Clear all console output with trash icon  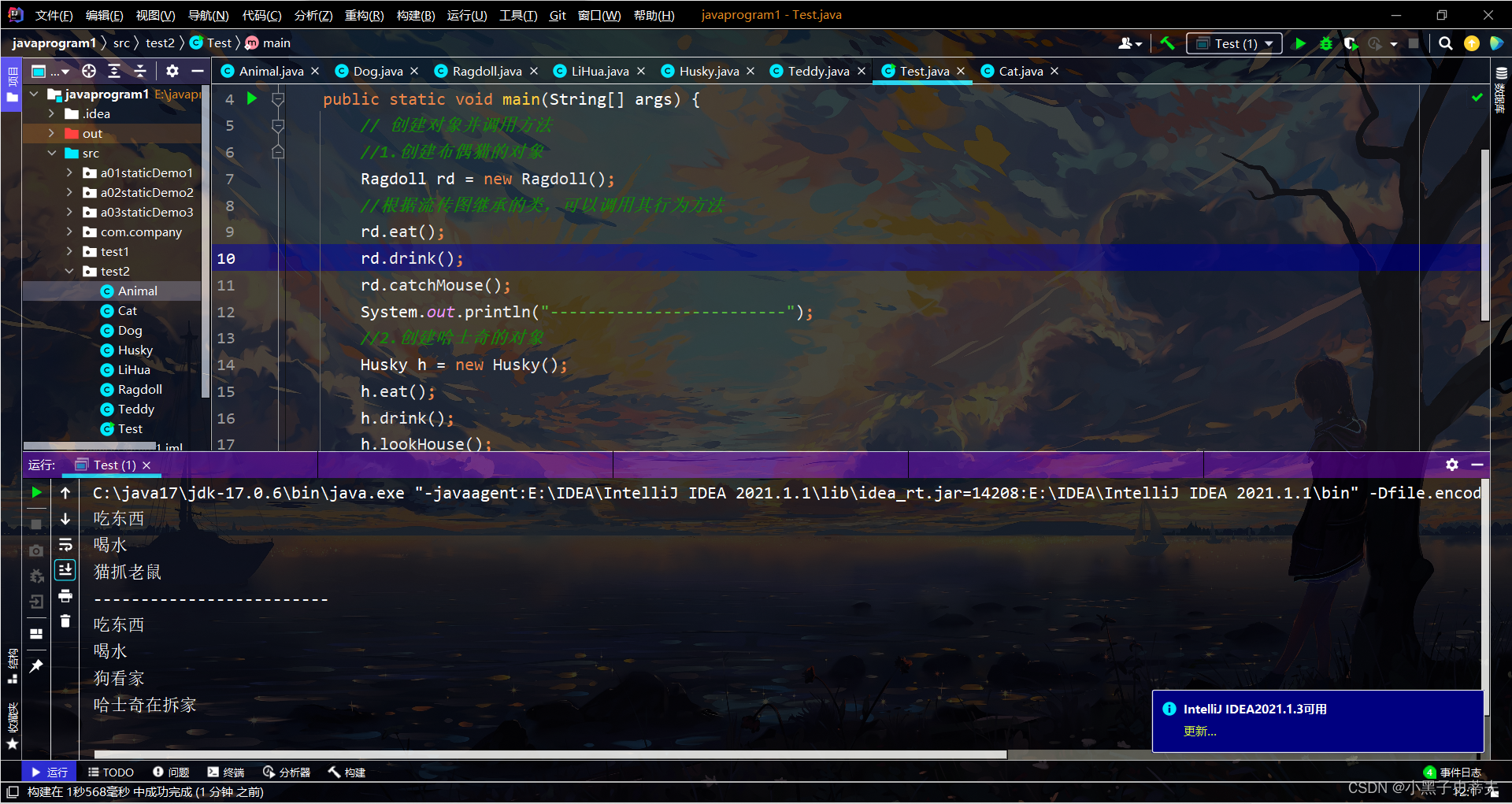click(65, 621)
